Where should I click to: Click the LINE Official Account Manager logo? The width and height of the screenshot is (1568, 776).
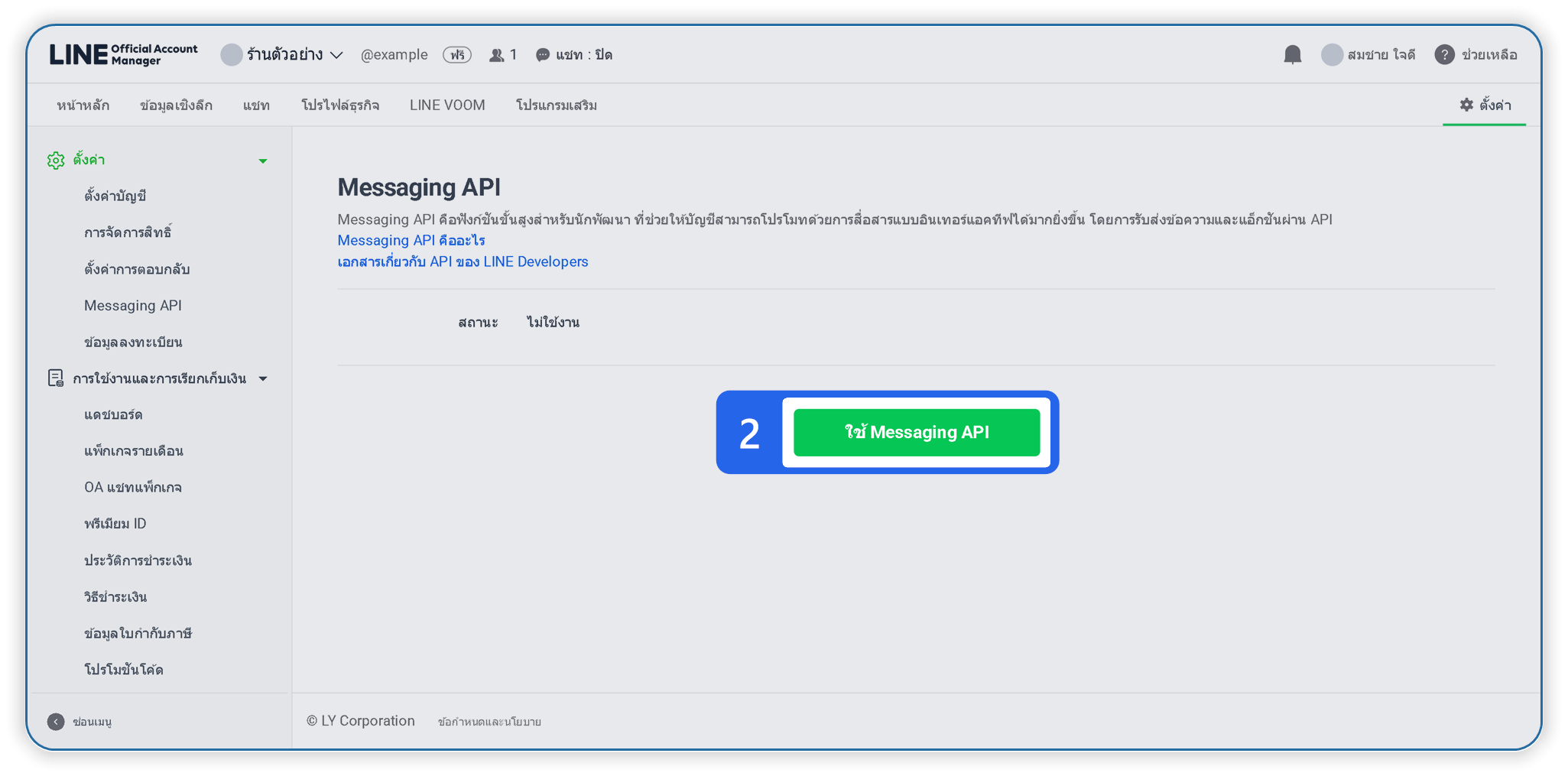pos(124,54)
